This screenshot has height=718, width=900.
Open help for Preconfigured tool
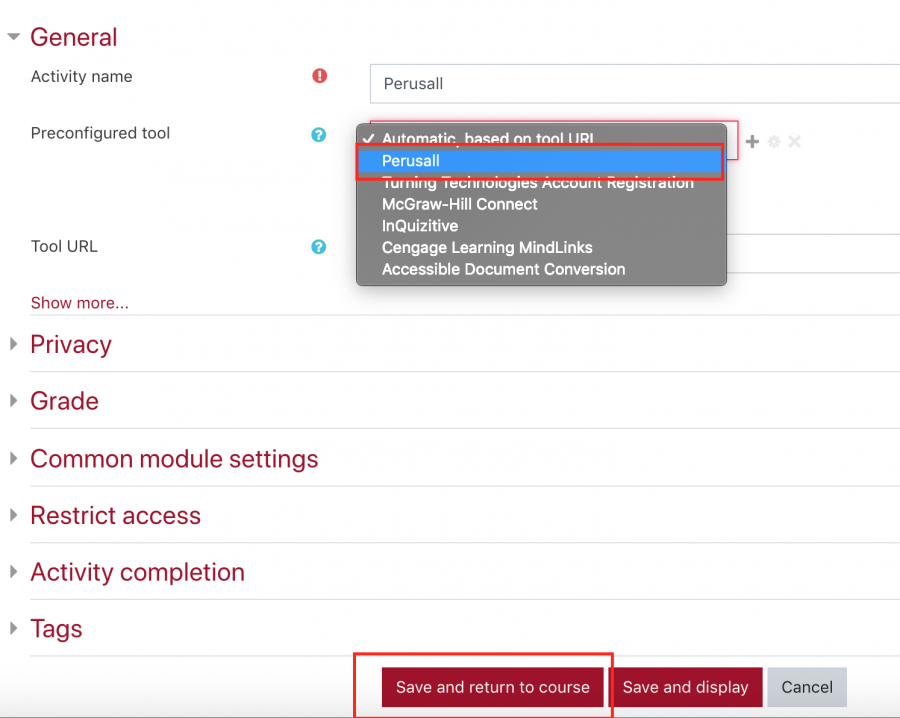319,135
